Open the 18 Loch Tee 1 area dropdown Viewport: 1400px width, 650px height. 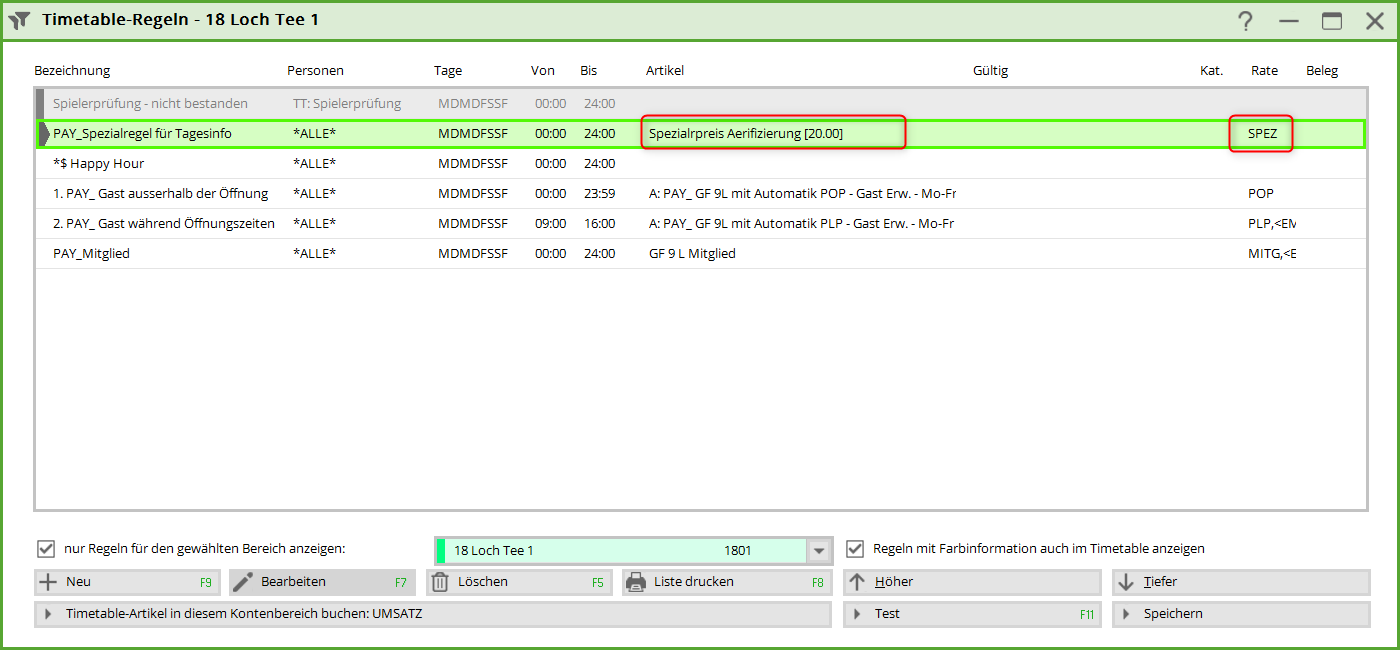point(820,551)
